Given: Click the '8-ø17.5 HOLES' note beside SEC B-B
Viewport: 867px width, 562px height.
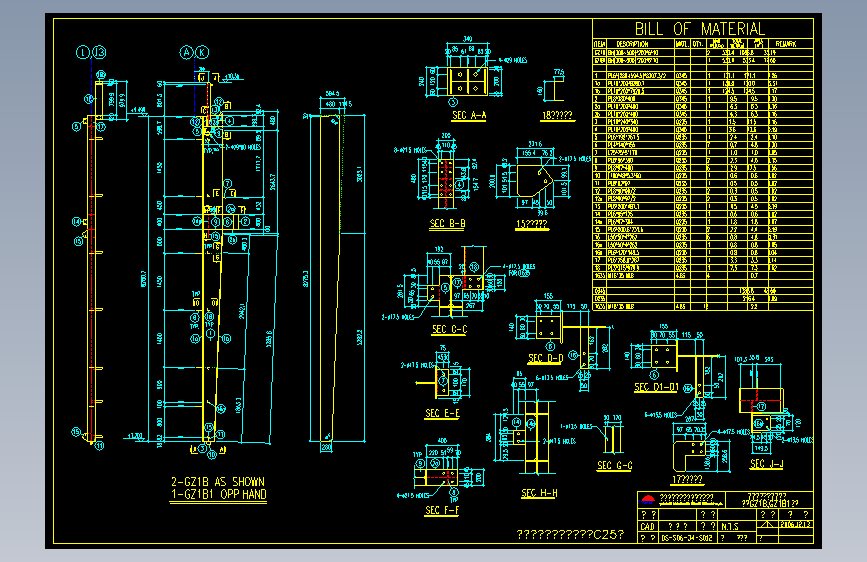Looking at the screenshot, I should coord(410,150).
